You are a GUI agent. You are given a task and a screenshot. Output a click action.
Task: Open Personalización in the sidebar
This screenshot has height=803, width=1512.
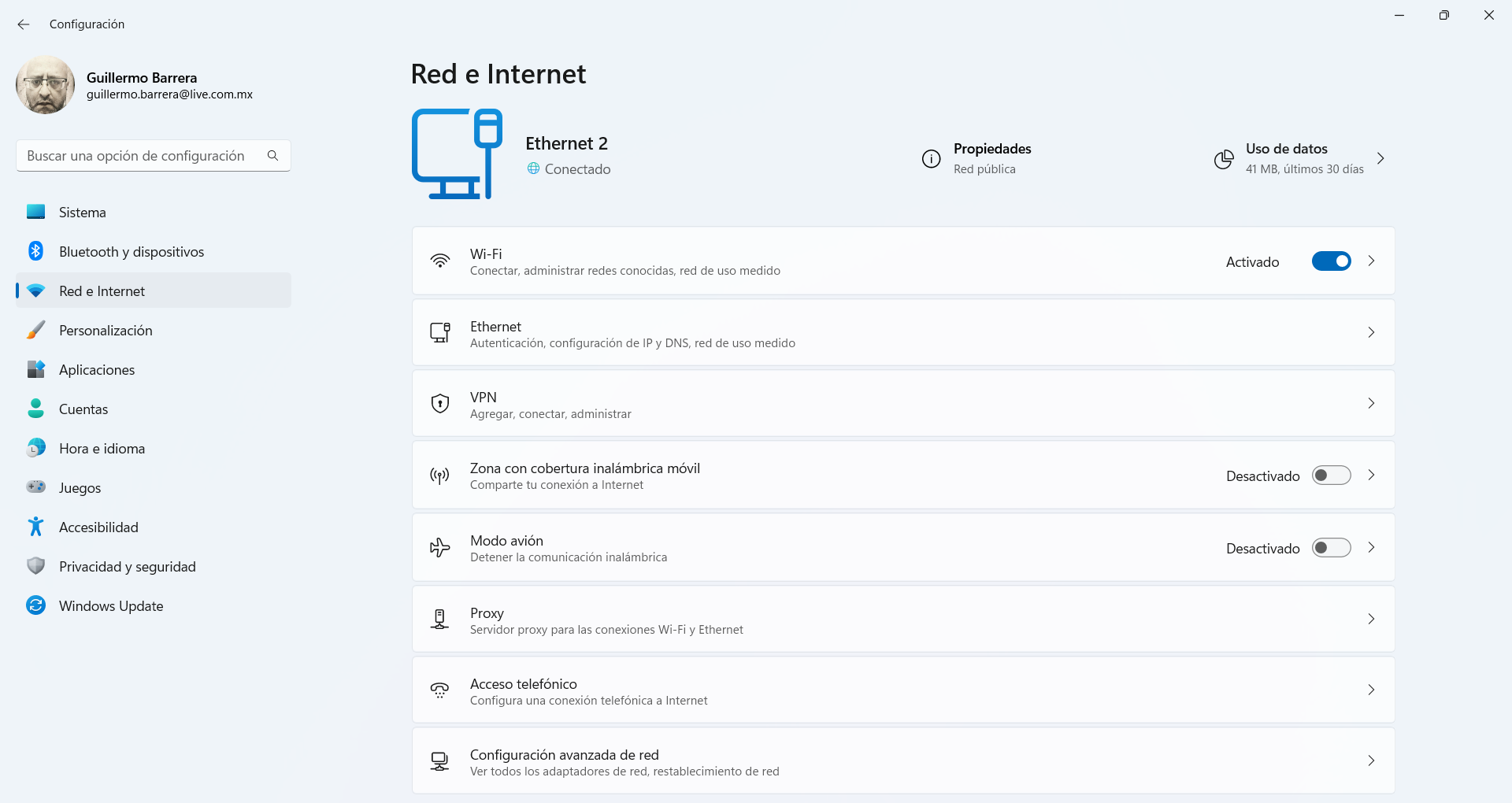pos(106,331)
